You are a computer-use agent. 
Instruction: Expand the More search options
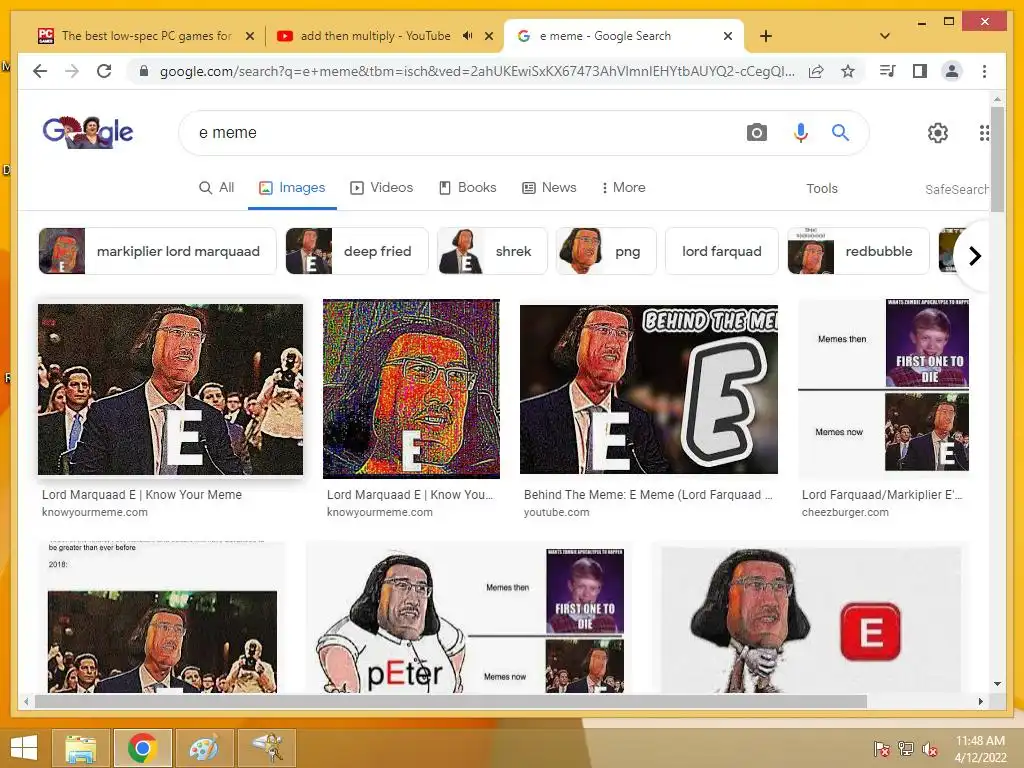pos(623,188)
